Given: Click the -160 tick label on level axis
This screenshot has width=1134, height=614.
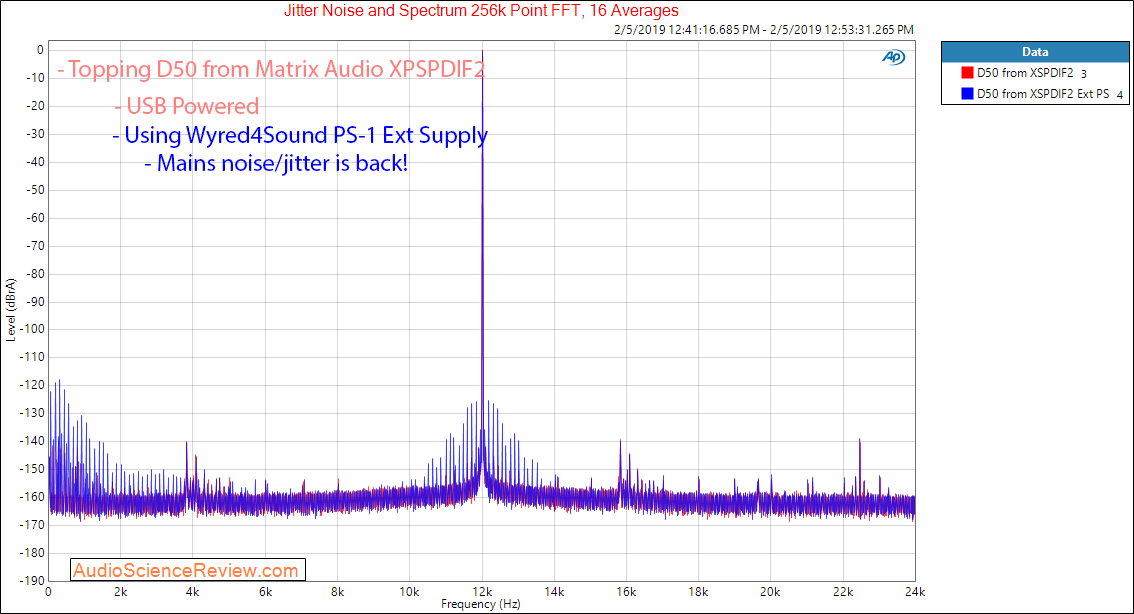Looking at the screenshot, I should tap(31, 497).
